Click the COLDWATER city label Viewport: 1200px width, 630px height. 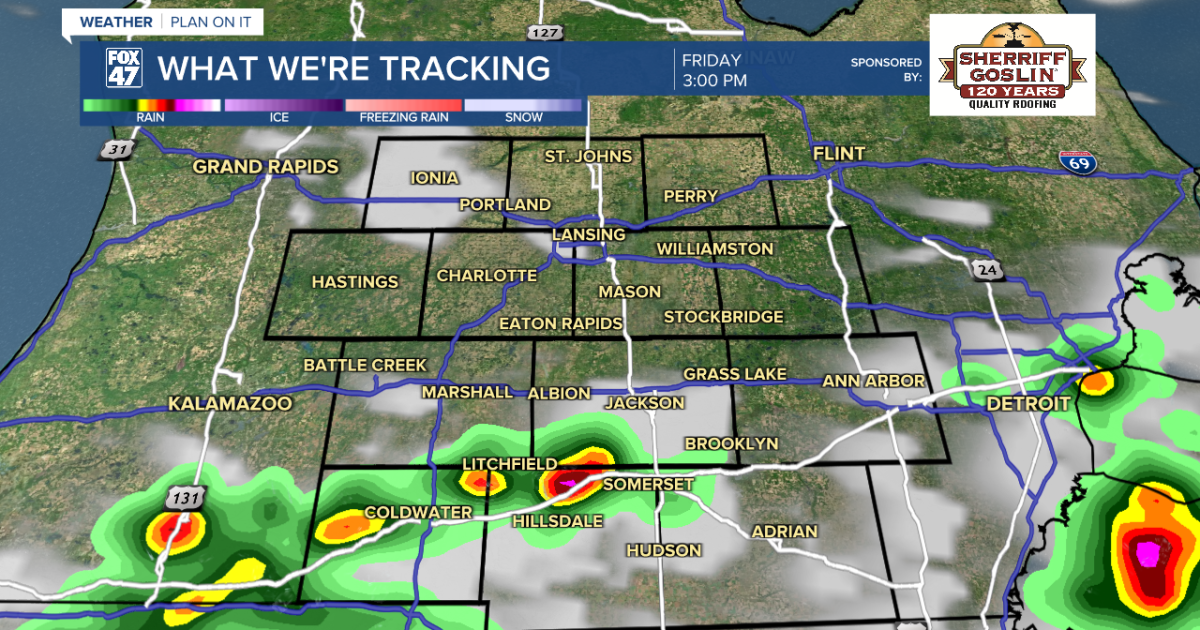418,513
